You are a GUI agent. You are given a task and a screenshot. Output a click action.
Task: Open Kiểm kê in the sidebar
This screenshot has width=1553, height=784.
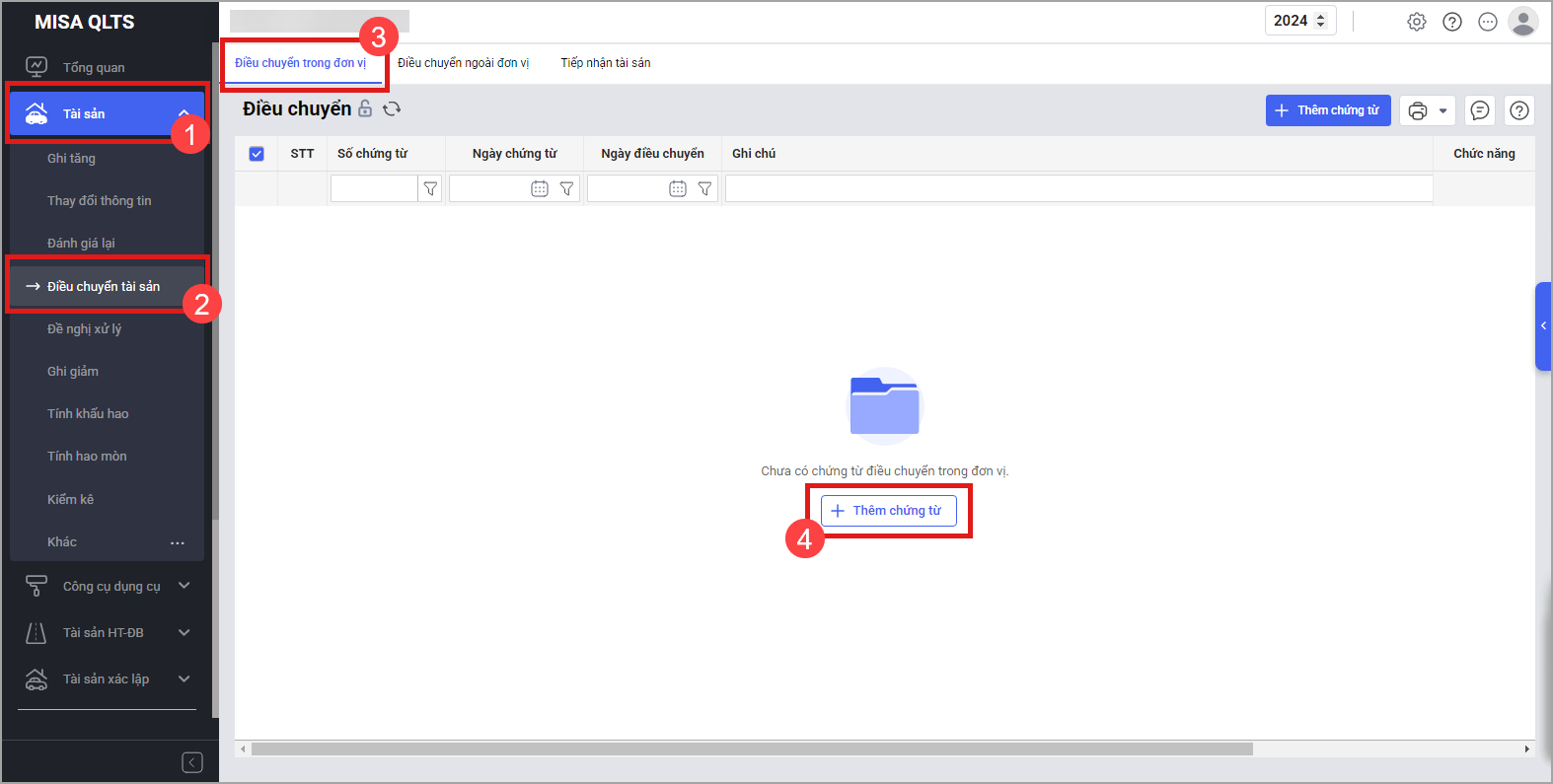pyautogui.click(x=70, y=499)
